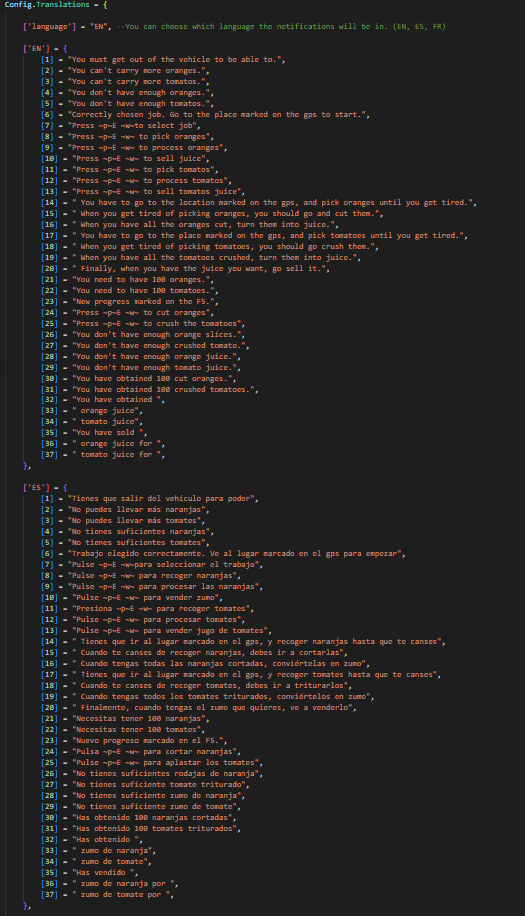Click the "EN" language value string

click(x=99, y=27)
